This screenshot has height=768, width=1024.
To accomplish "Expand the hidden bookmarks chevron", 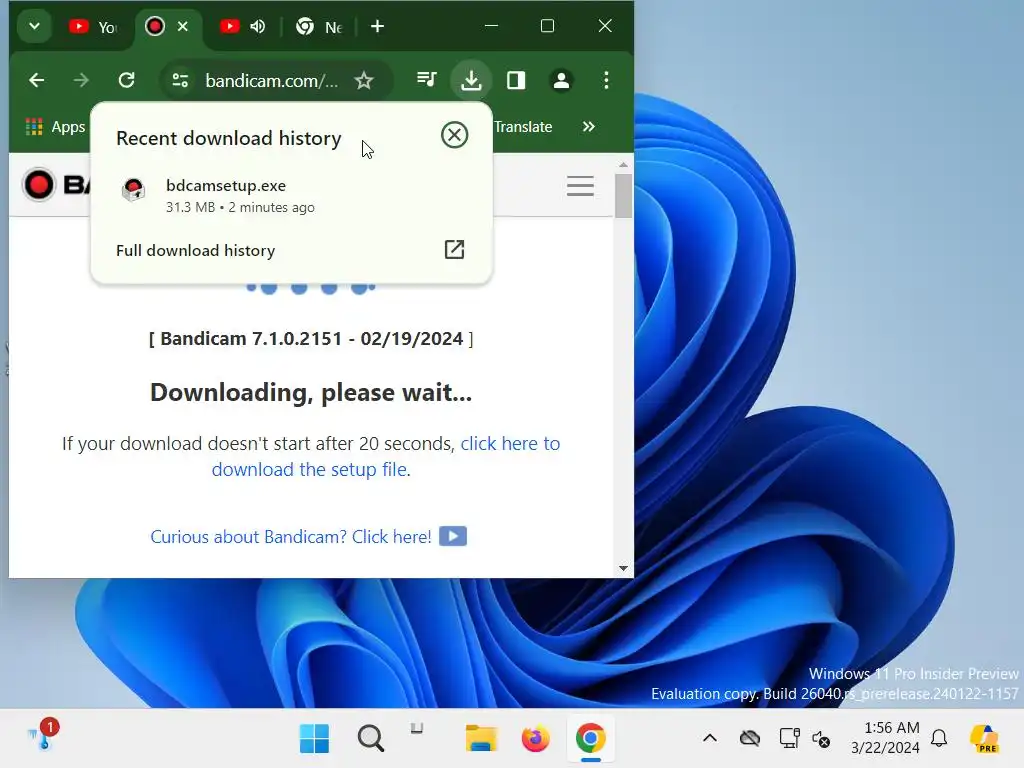I will tap(588, 127).
